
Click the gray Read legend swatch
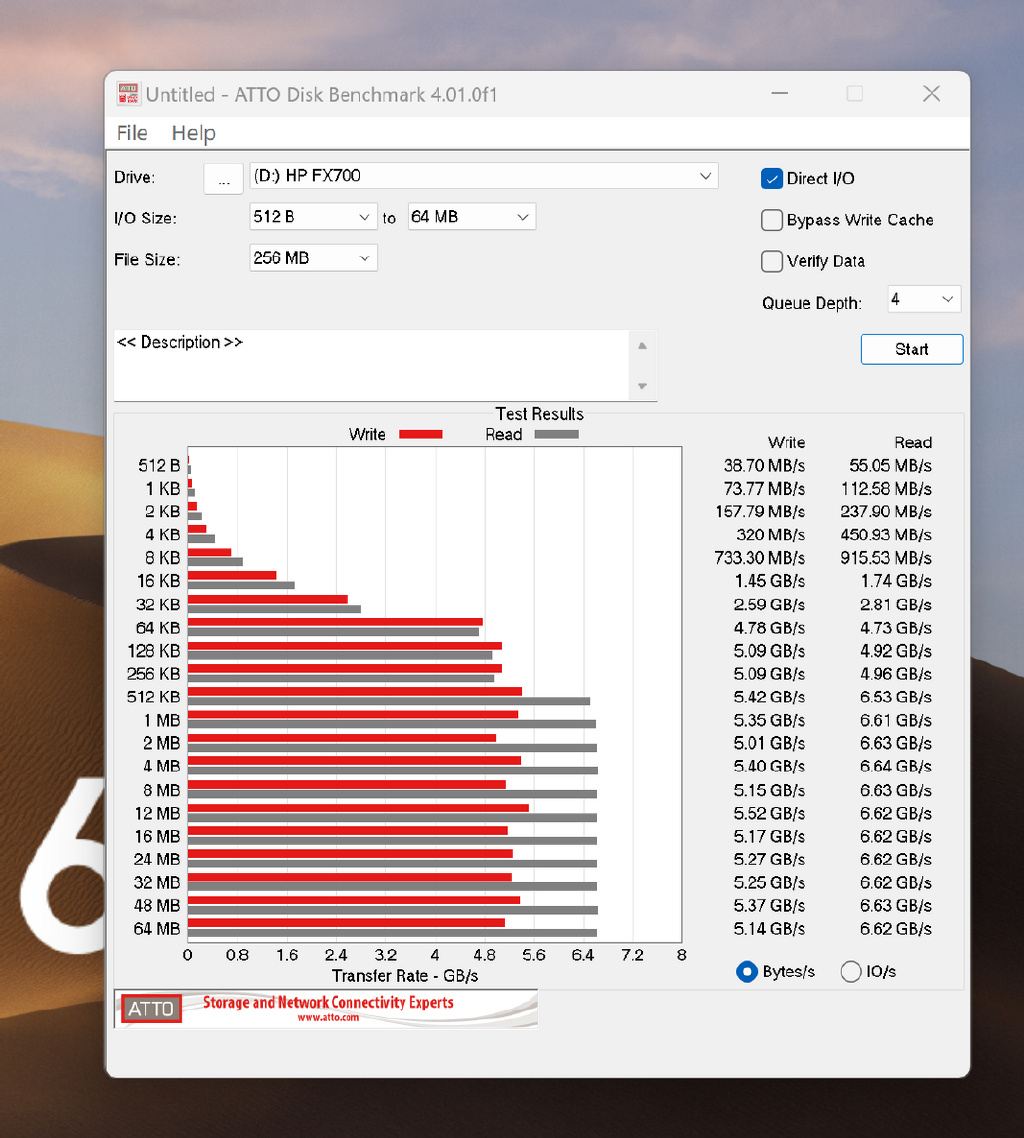point(557,434)
